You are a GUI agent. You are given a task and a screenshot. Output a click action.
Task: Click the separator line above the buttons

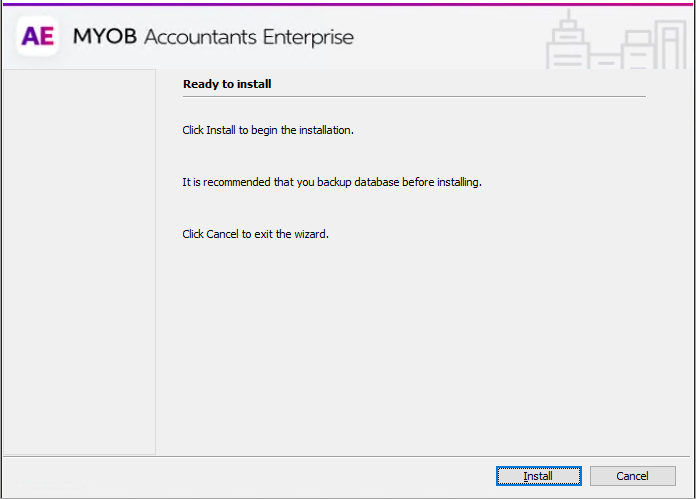pyautogui.click(x=348, y=457)
